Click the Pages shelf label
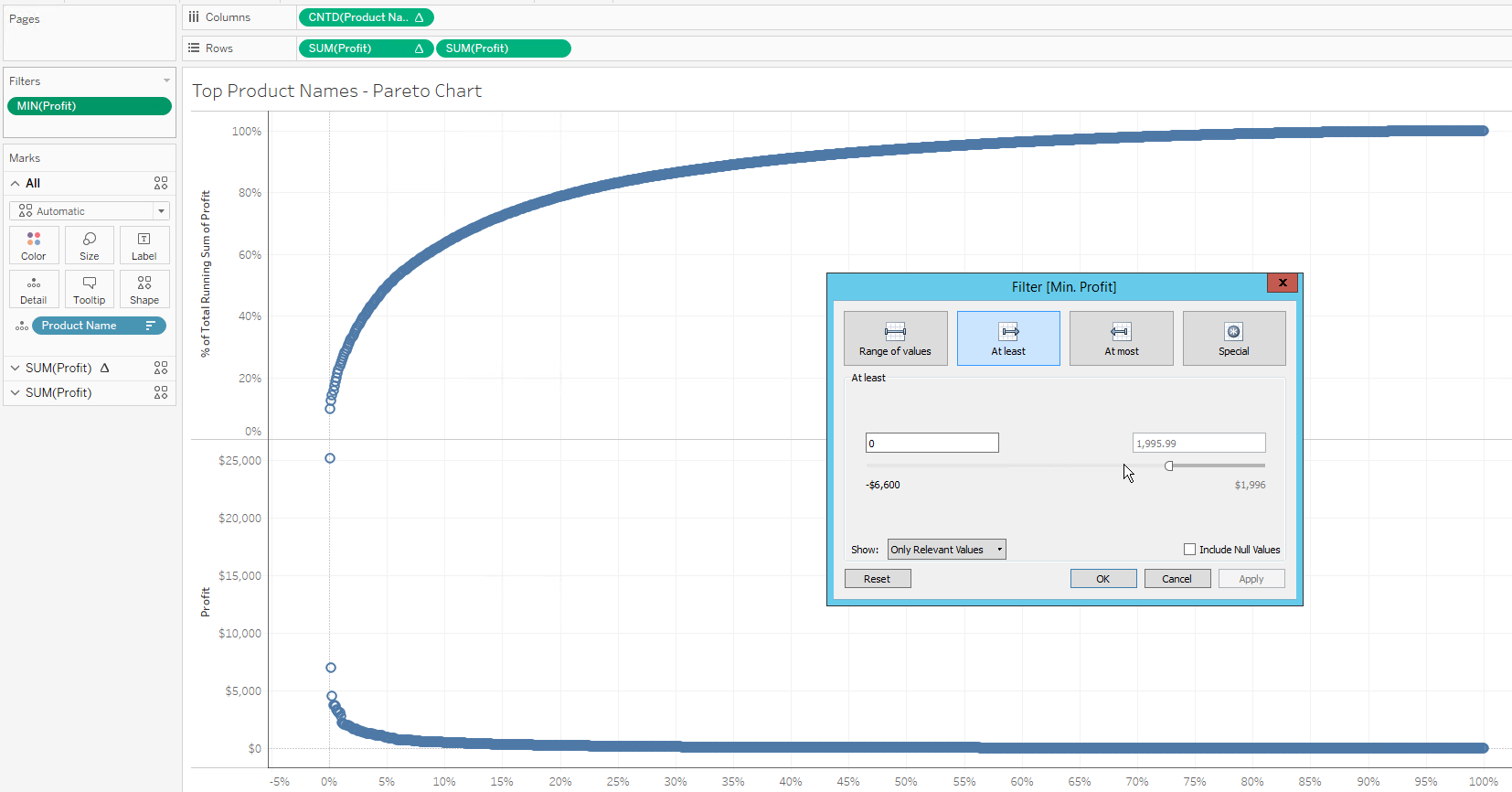Viewport: 1512px width, 792px height. pos(25,19)
